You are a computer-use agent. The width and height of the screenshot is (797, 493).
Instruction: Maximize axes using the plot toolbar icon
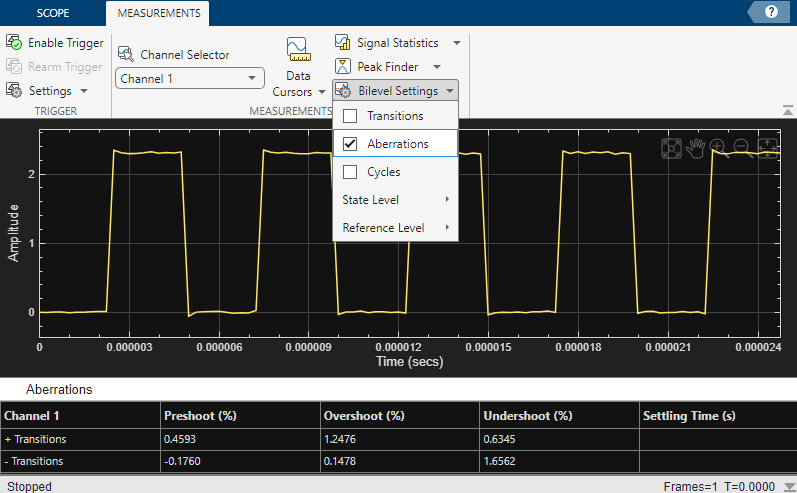click(672, 149)
